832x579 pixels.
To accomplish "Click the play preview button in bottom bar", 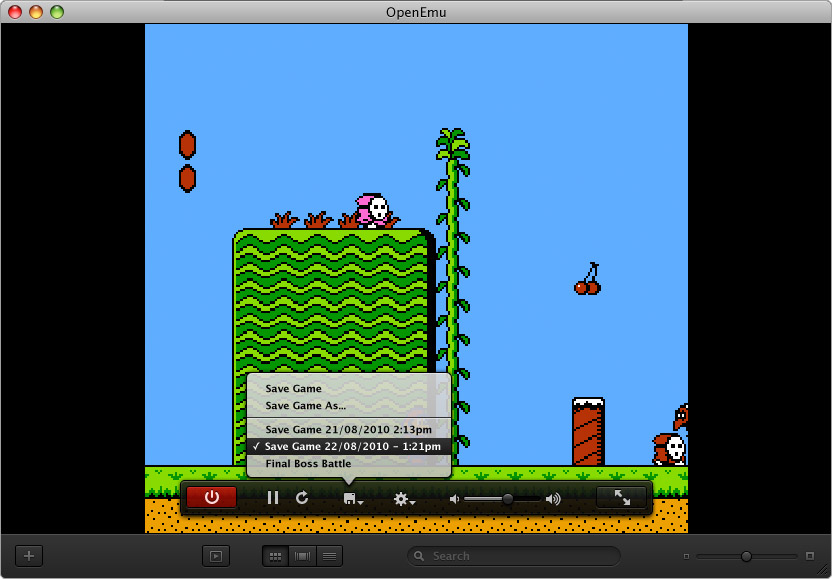I will 216,556.
